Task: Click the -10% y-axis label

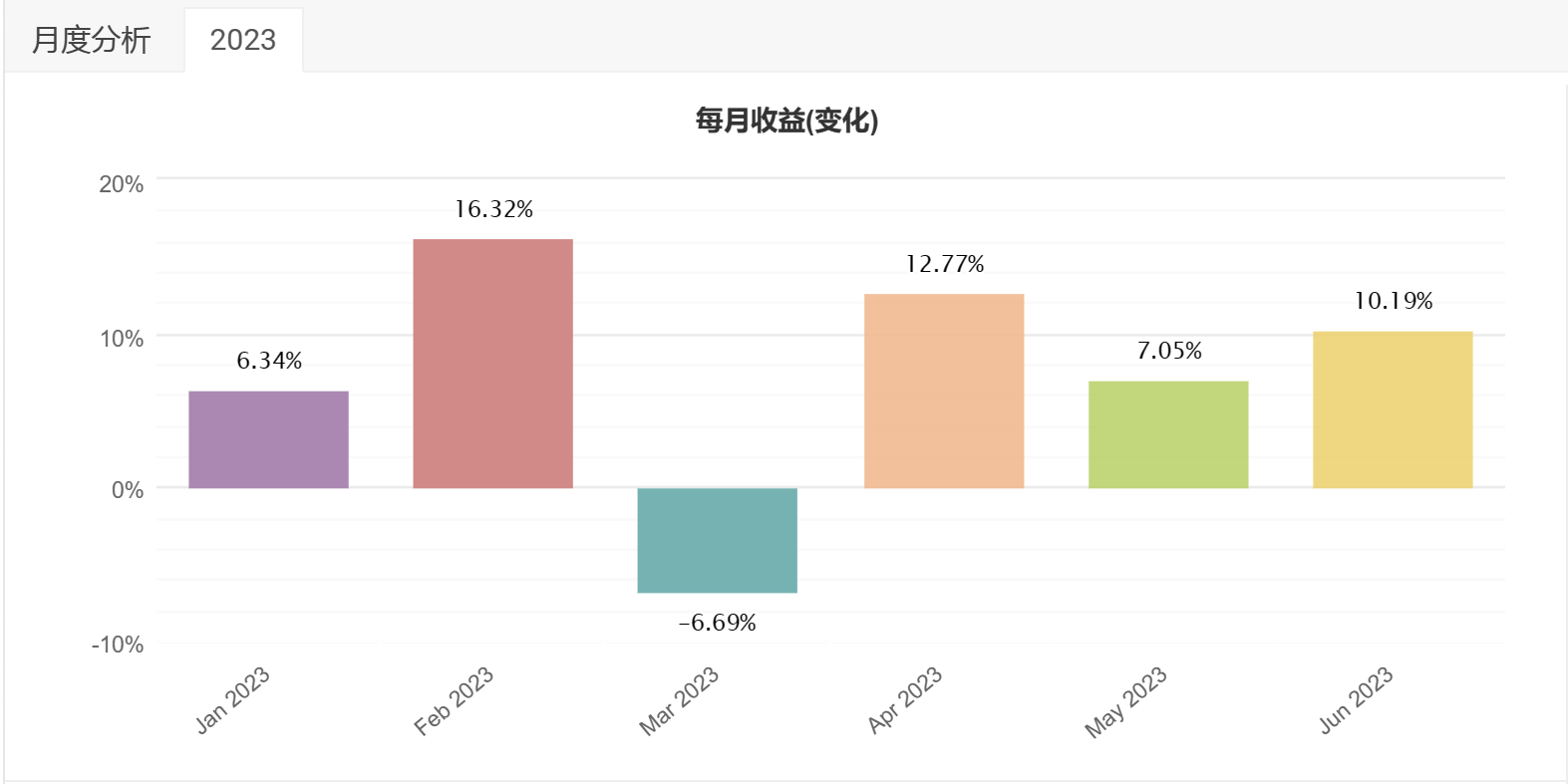Action: tap(118, 645)
